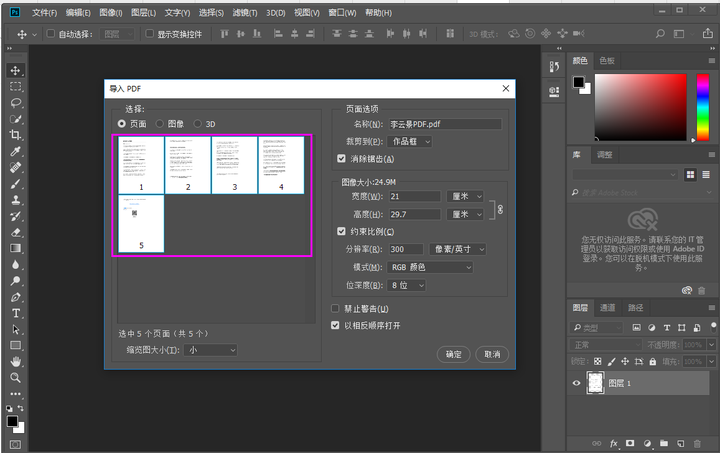This screenshot has width=720, height=453.
Task: Select the Clone Stamp tool
Action: pyautogui.click(x=15, y=200)
